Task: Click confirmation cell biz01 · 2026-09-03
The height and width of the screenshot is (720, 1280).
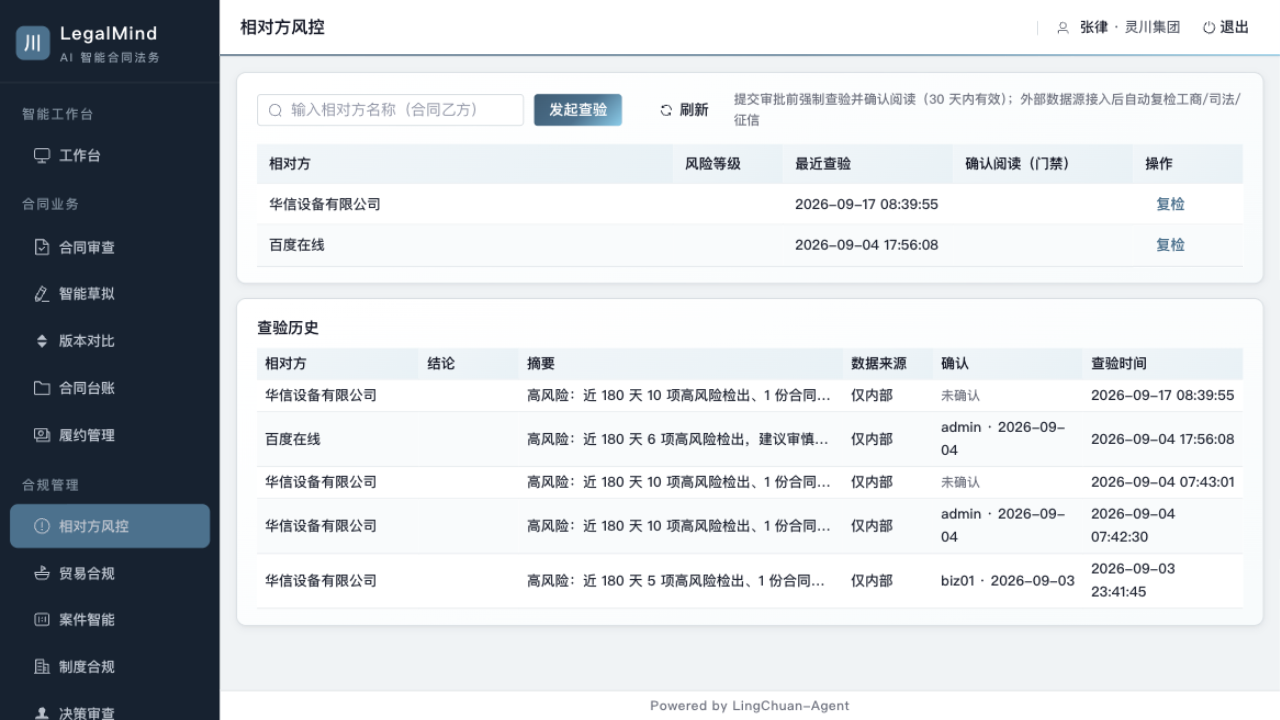Action: (1008, 581)
